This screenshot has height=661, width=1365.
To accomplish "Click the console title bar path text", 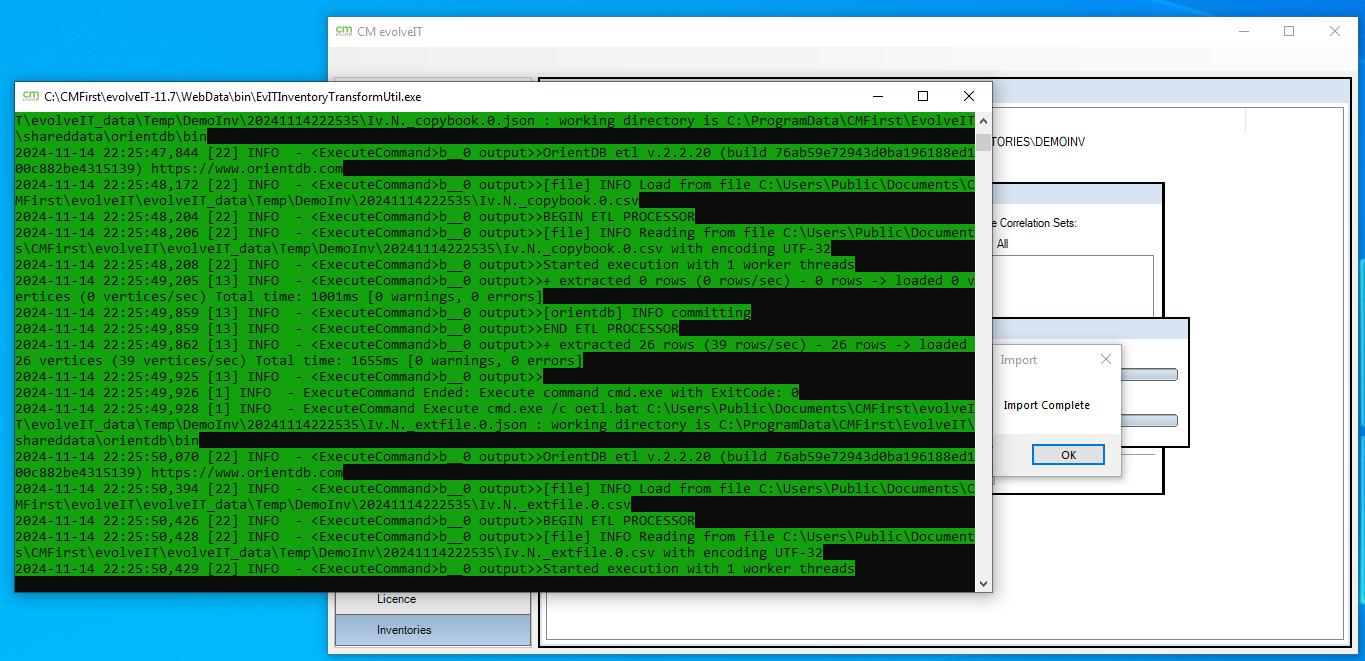I will (233, 97).
